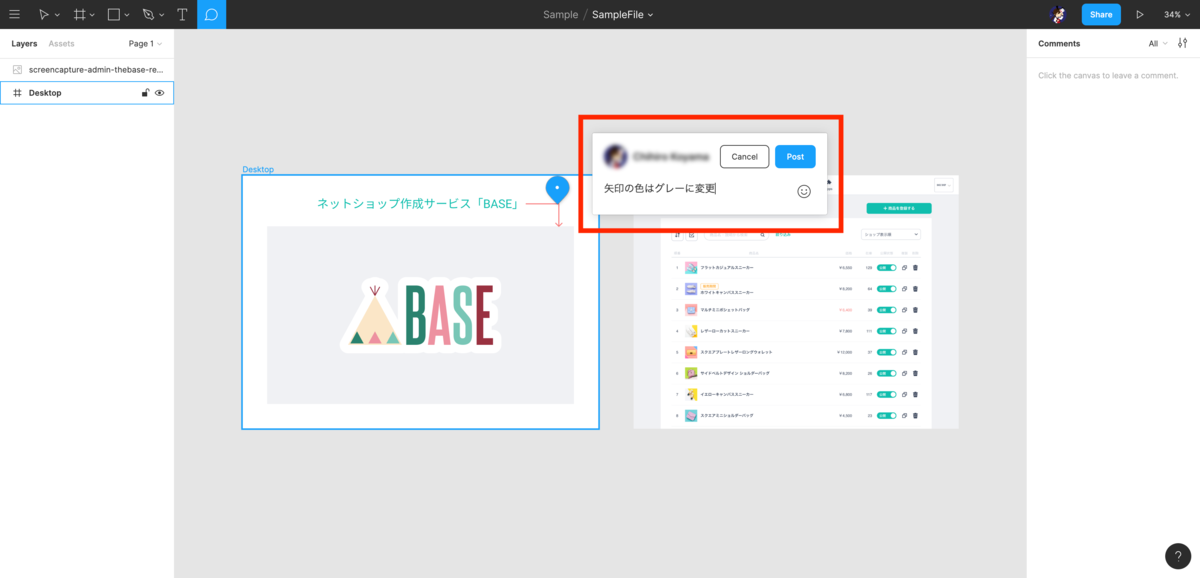Screen dimensions: 1200x578
Task: Toggle visibility eye of Desktop layer
Action: [159, 93]
